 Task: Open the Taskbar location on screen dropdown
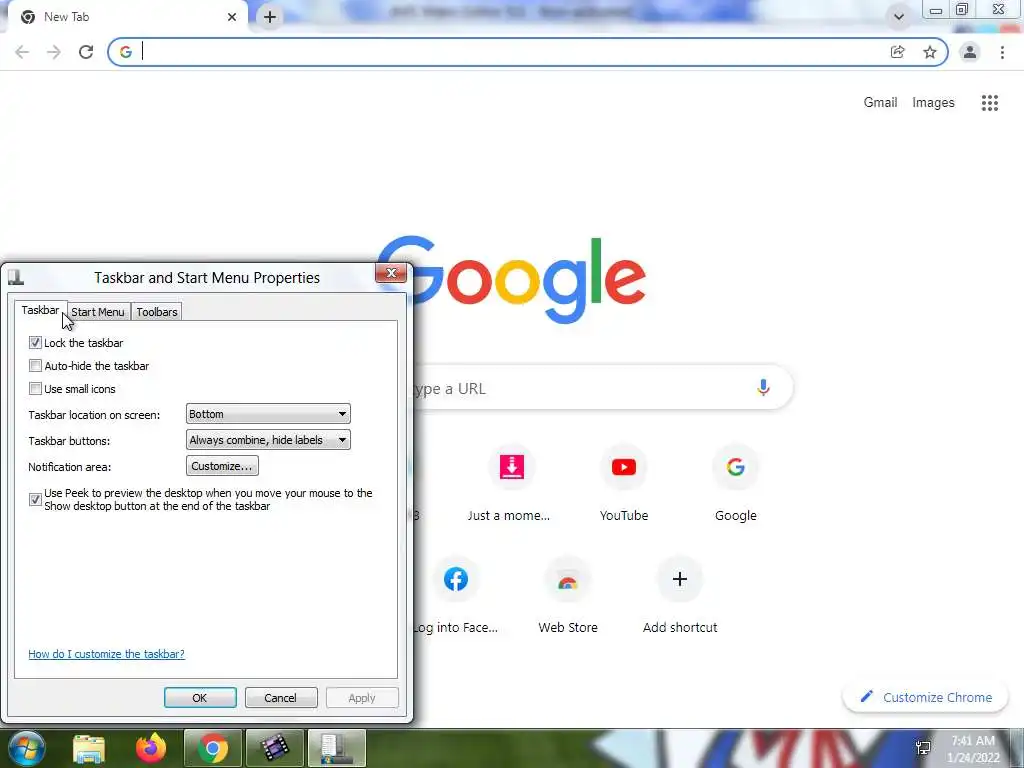pos(268,414)
